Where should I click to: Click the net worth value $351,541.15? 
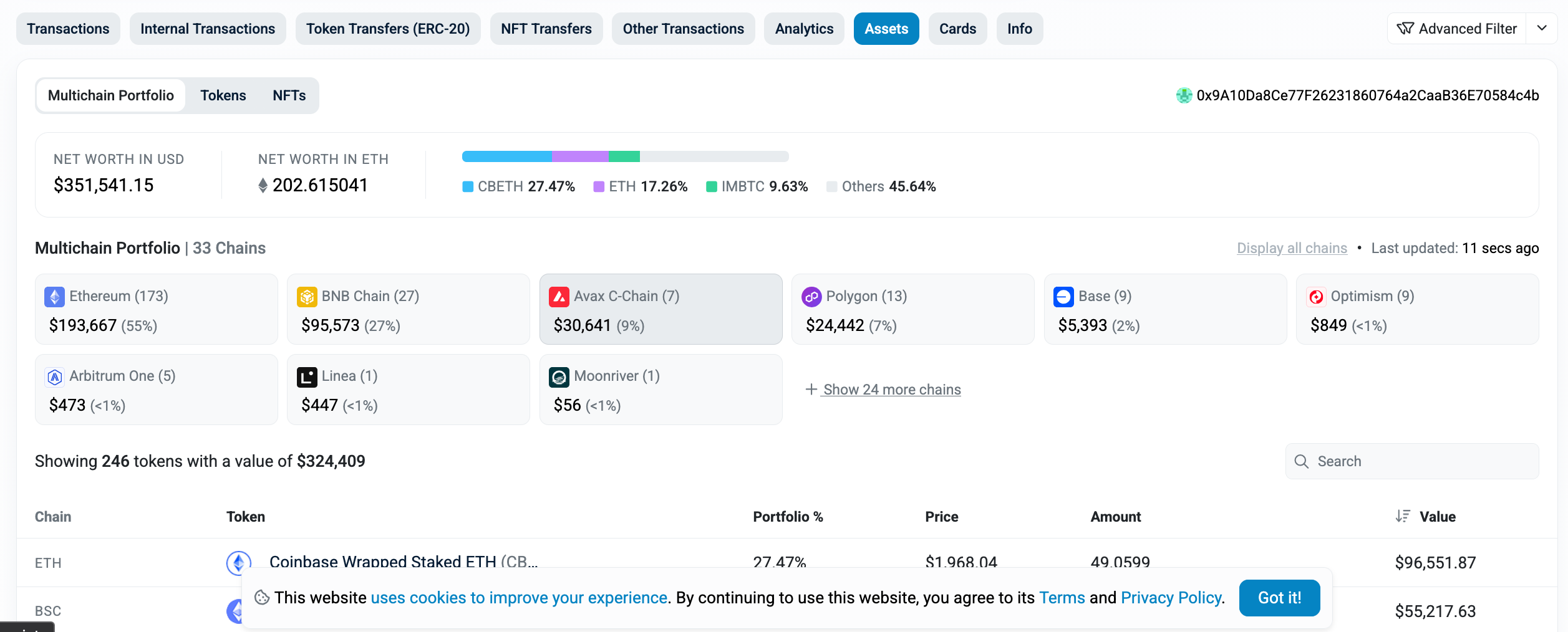point(104,185)
